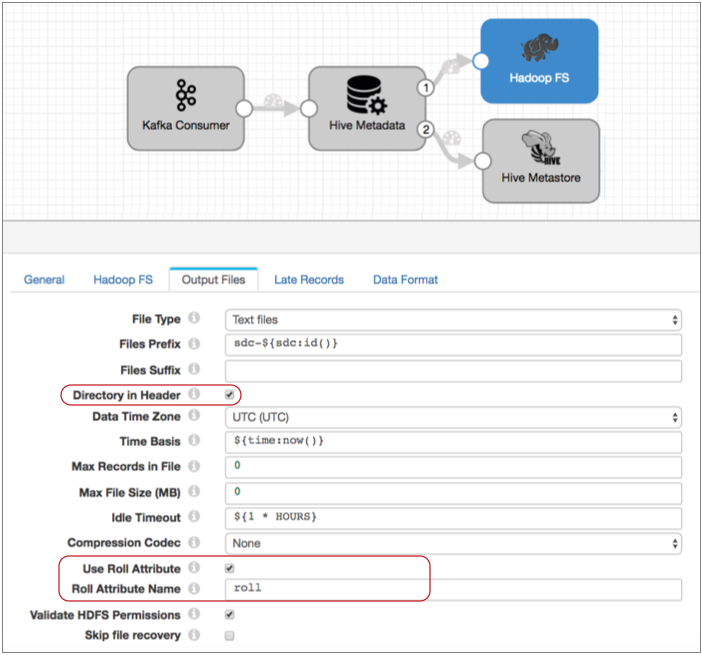
Task: Click Hive Metadata output port 2
Action: pyautogui.click(x=426, y=129)
